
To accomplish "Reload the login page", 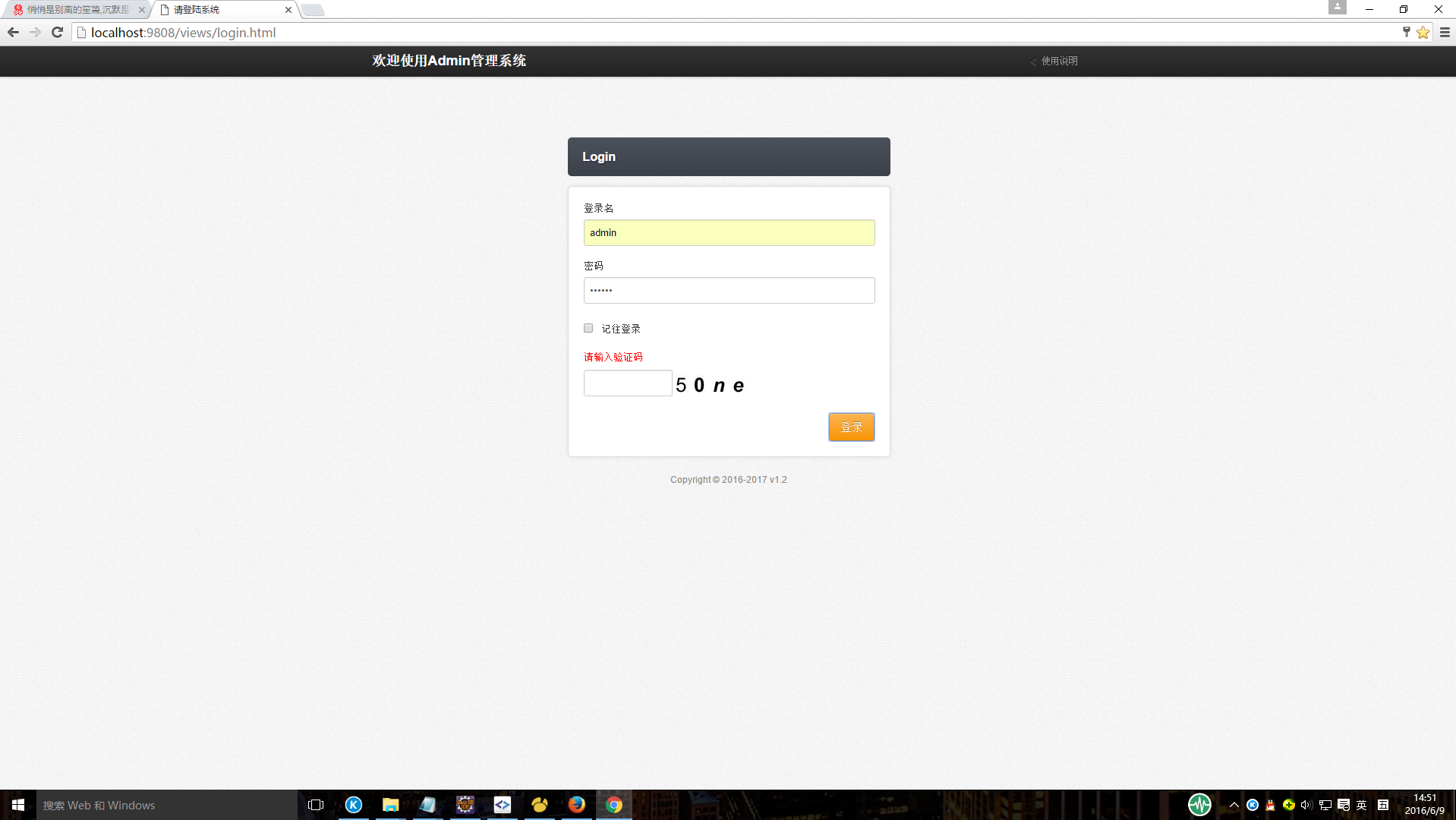I will [x=57, y=32].
